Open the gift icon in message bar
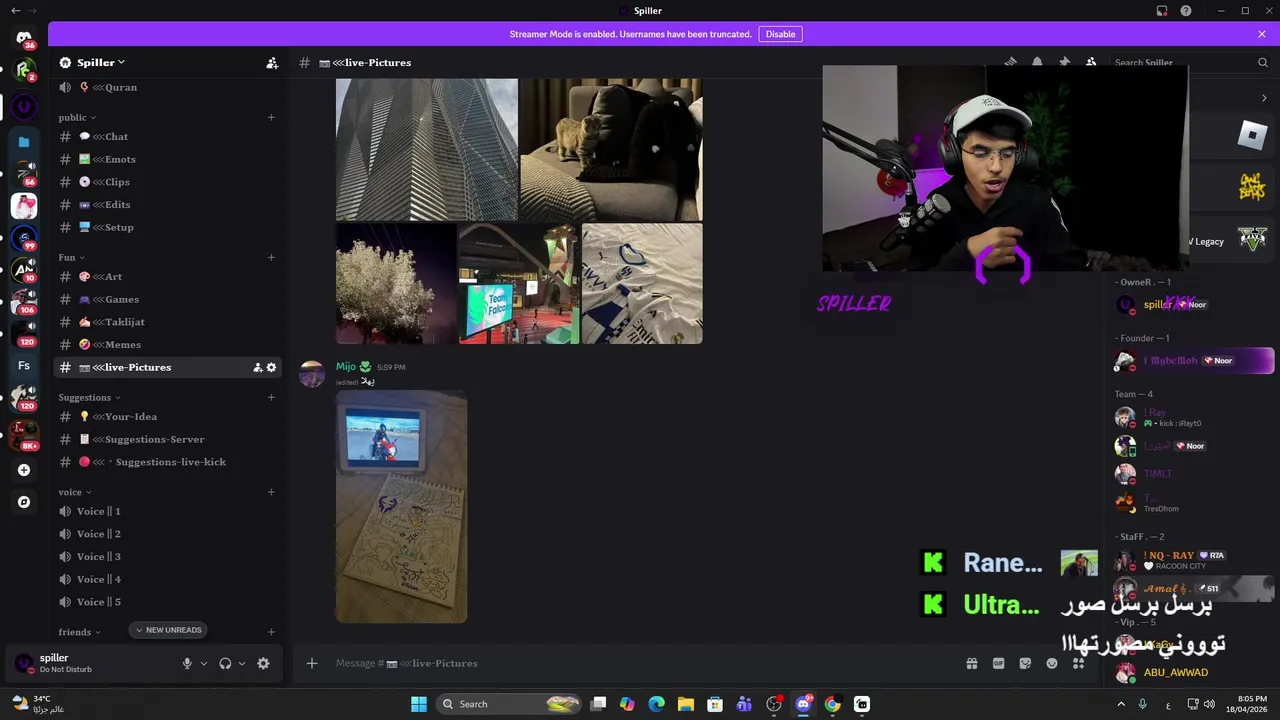This screenshot has height=720, width=1280. click(971, 663)
